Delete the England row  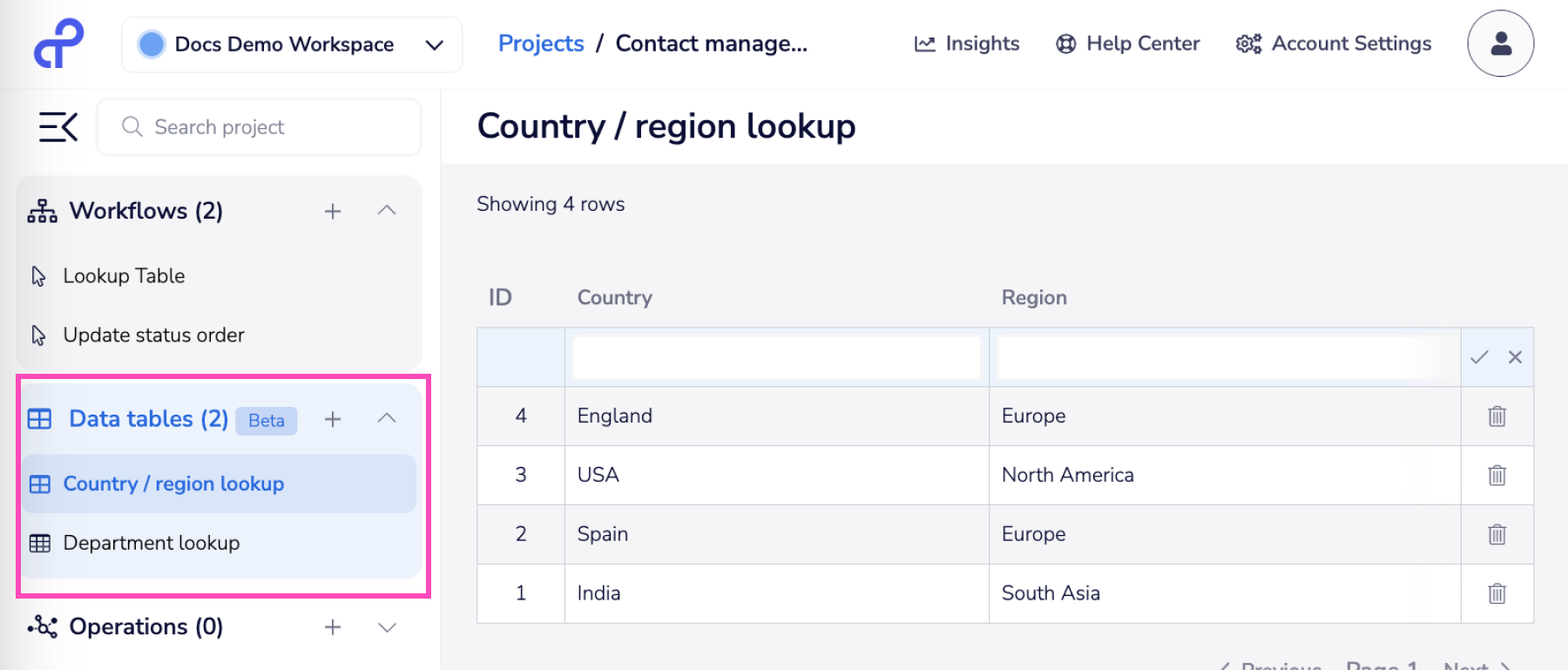click(x=1497, y=416)
